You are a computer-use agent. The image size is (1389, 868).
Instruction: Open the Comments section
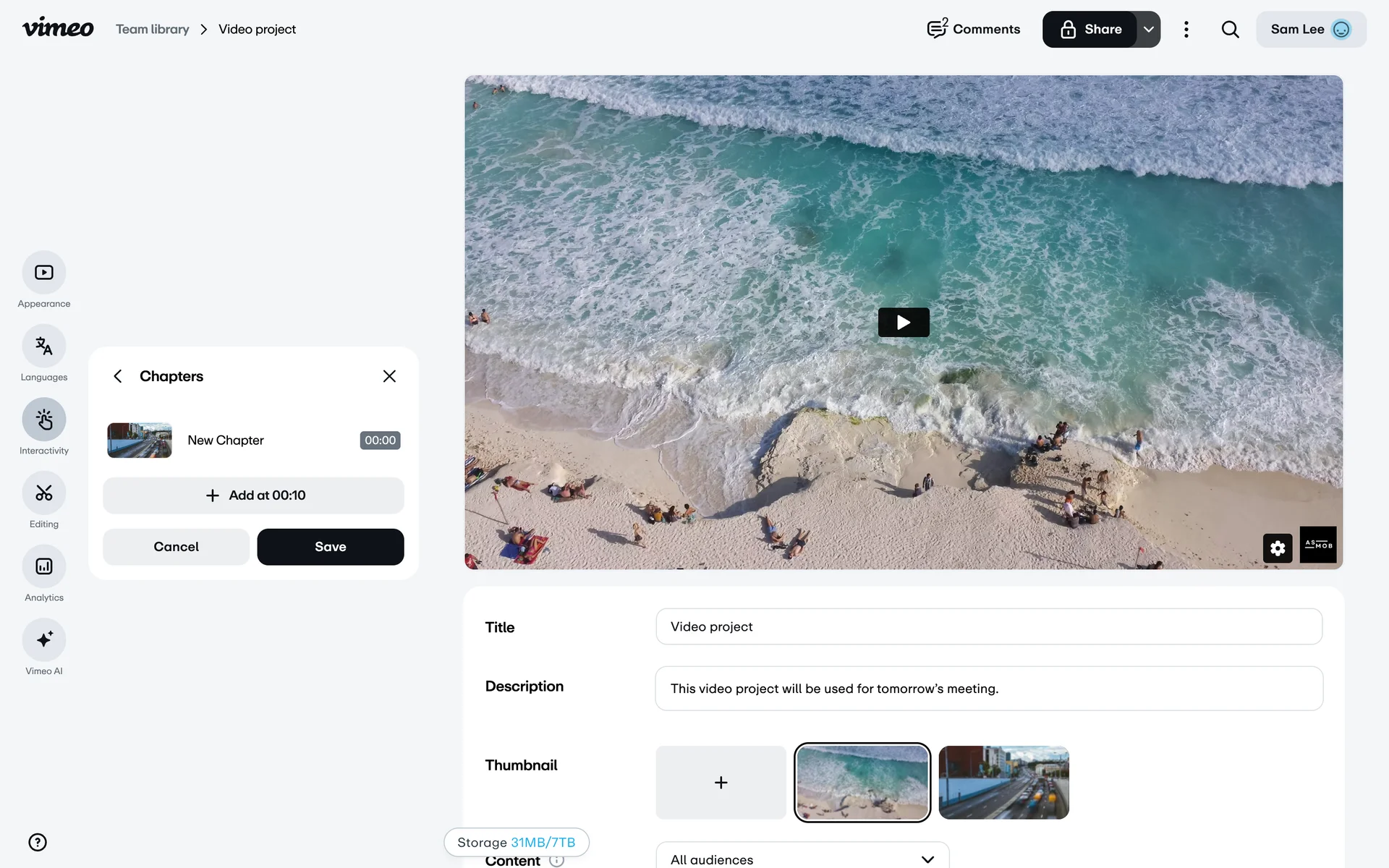coord(973,30)
